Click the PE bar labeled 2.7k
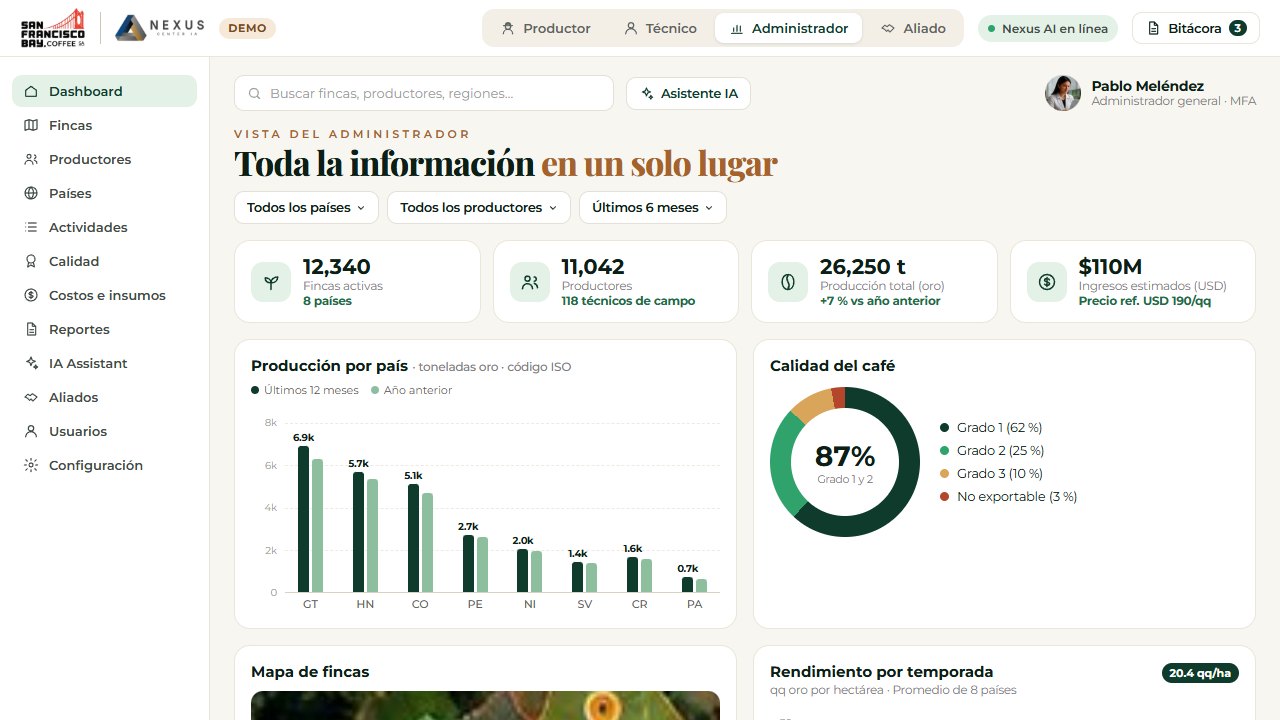 (468, 563)
